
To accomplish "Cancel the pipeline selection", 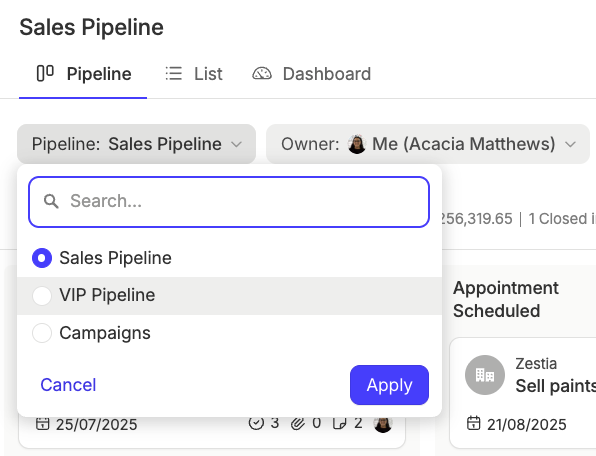I will tap(68, 385).
